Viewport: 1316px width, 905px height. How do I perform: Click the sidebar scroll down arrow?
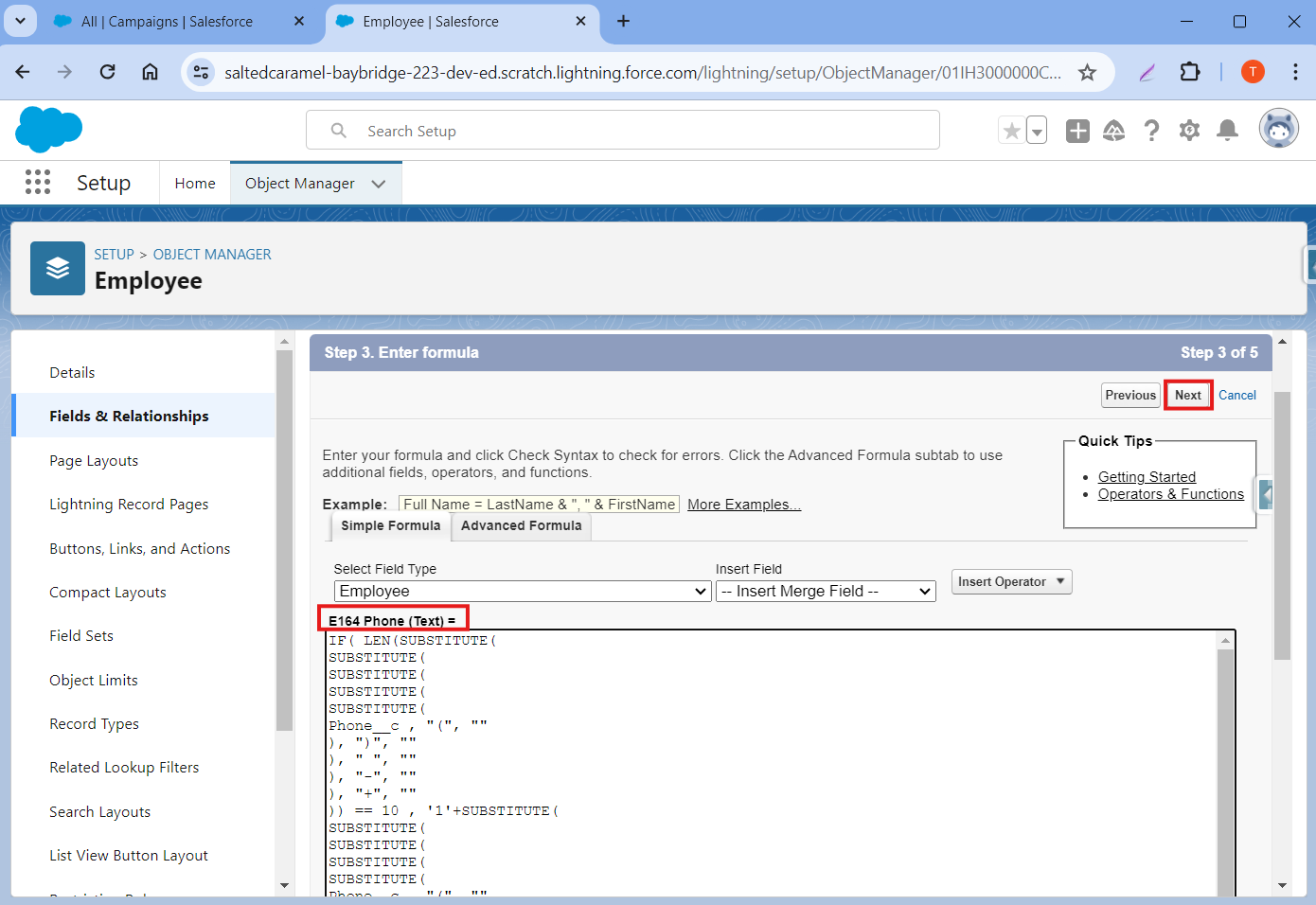[x=285, y=885]
